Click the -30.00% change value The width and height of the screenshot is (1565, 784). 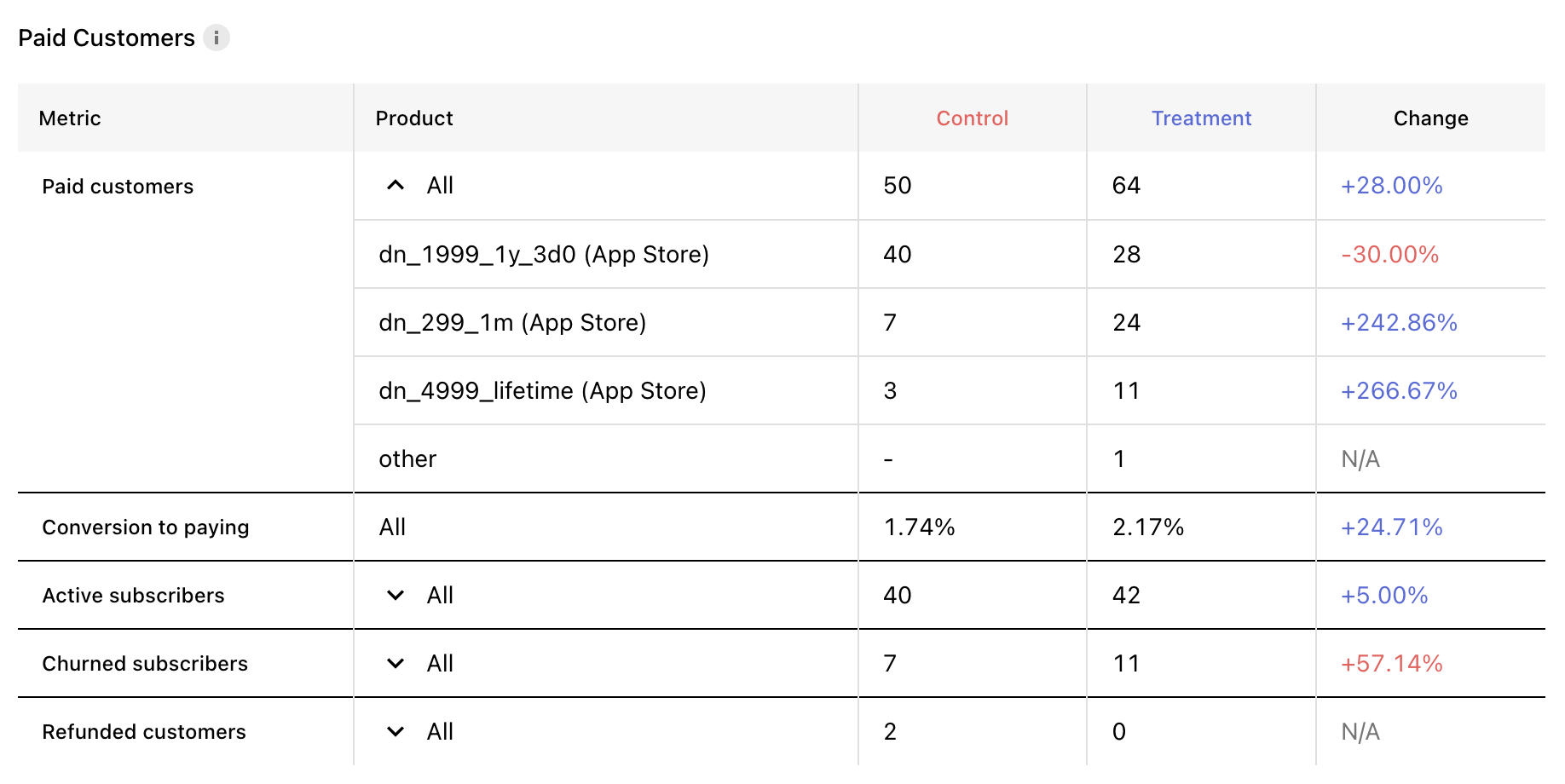pos(1390,254)
